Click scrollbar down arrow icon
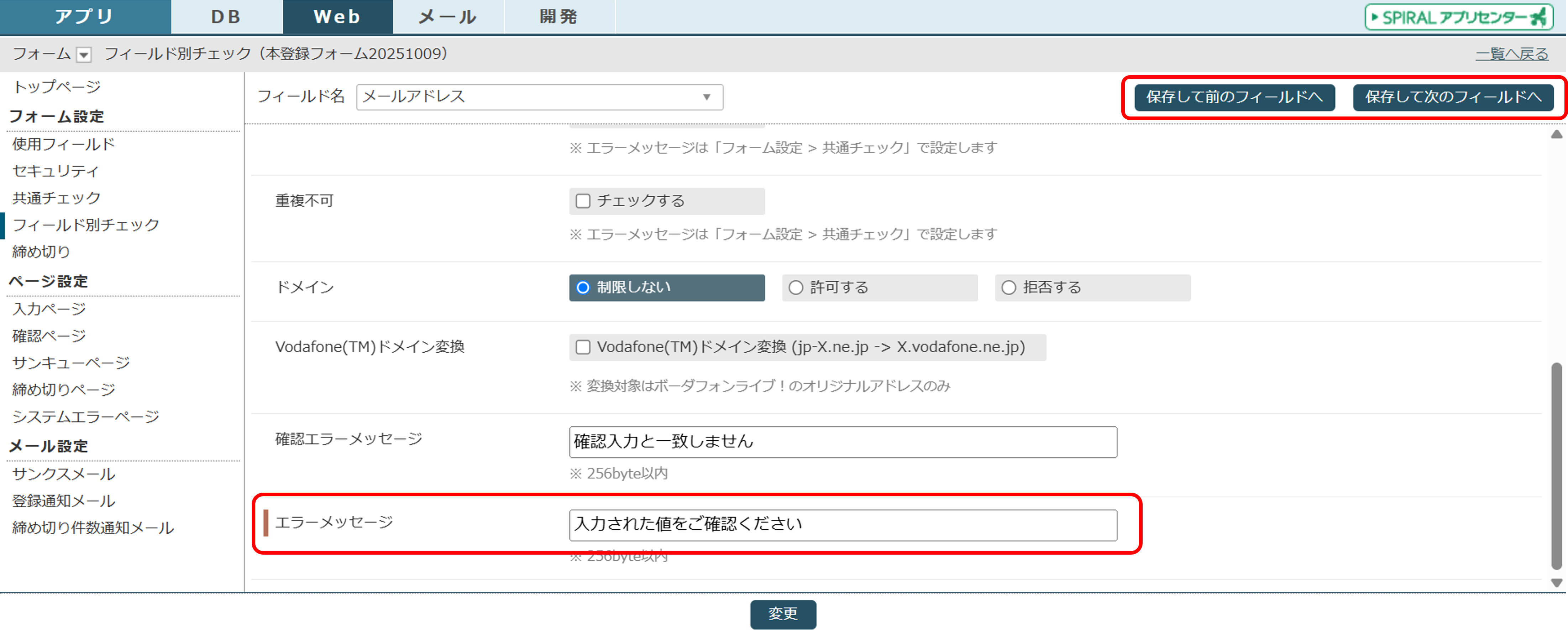The image size is (1568, 633). (x=1557, y=583)
